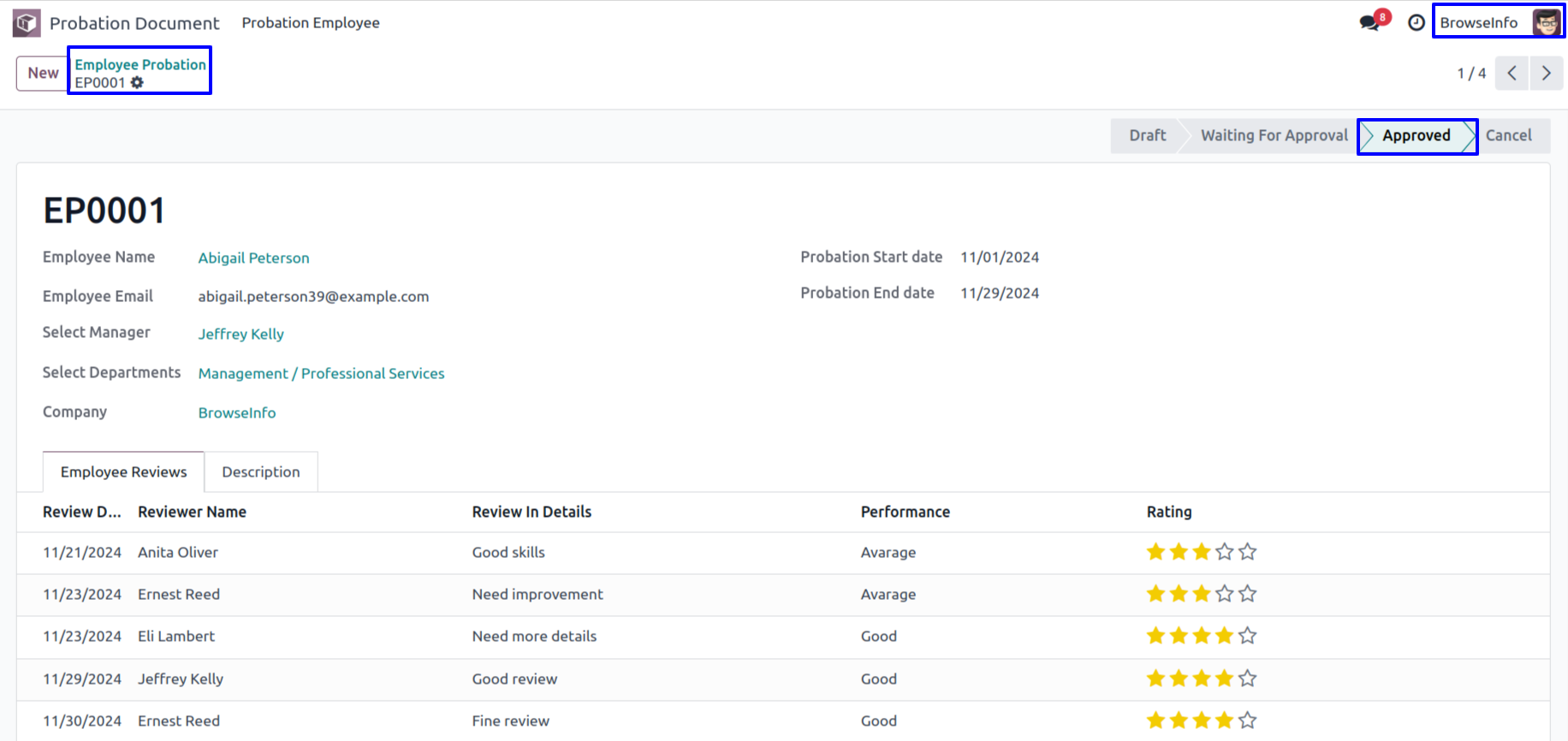Switch to the Description tab
Viewport: 1568px width, 741px height.
coord(261,471)
